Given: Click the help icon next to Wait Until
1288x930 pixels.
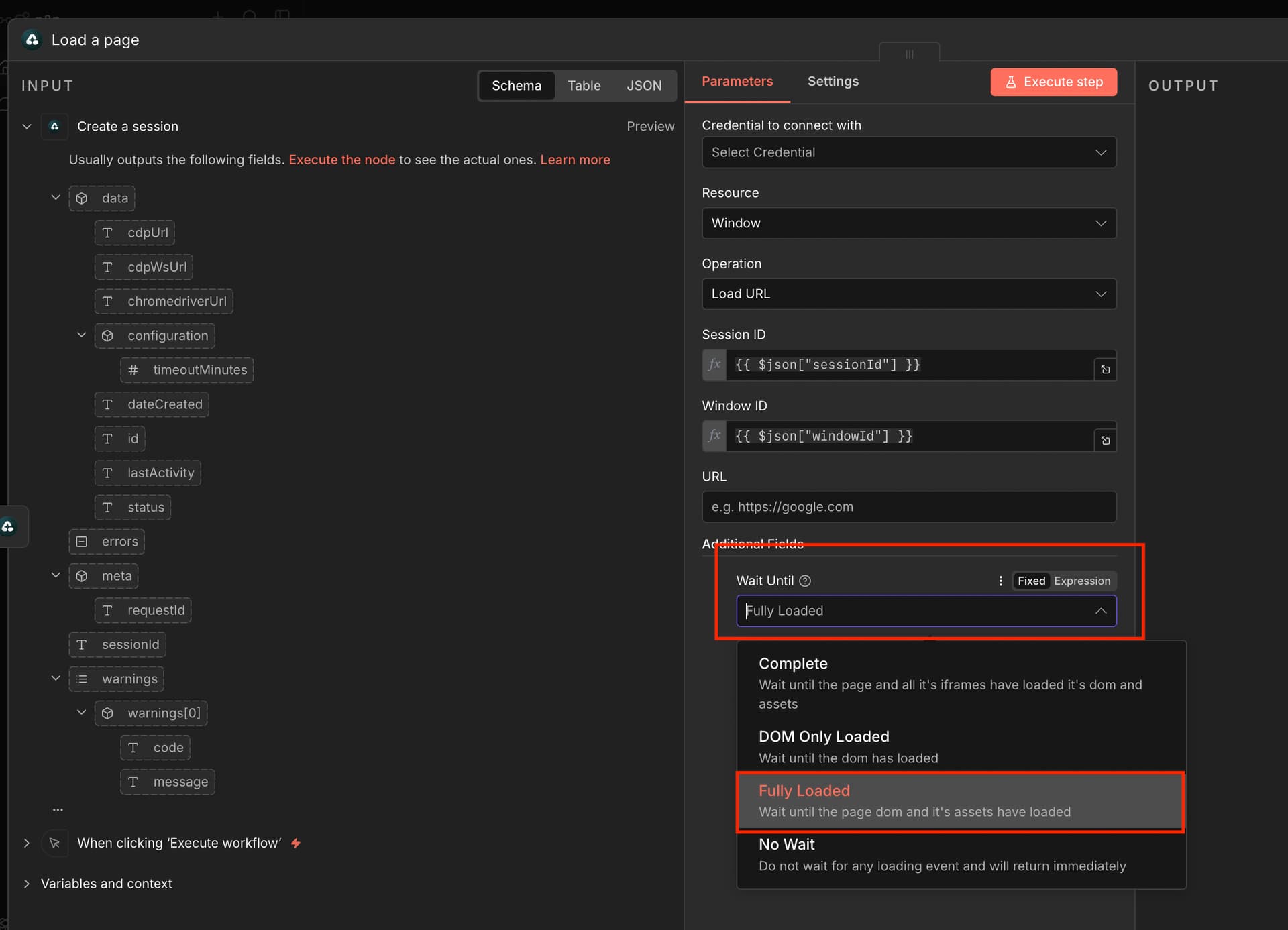Looking at the screenshot, I should point(805,581).
